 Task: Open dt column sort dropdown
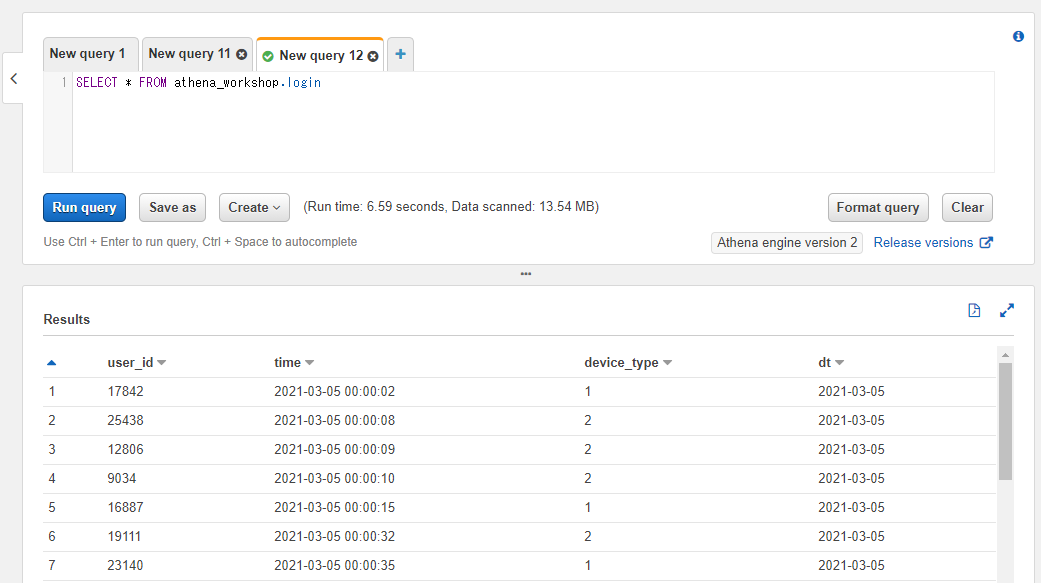point(839,363)
